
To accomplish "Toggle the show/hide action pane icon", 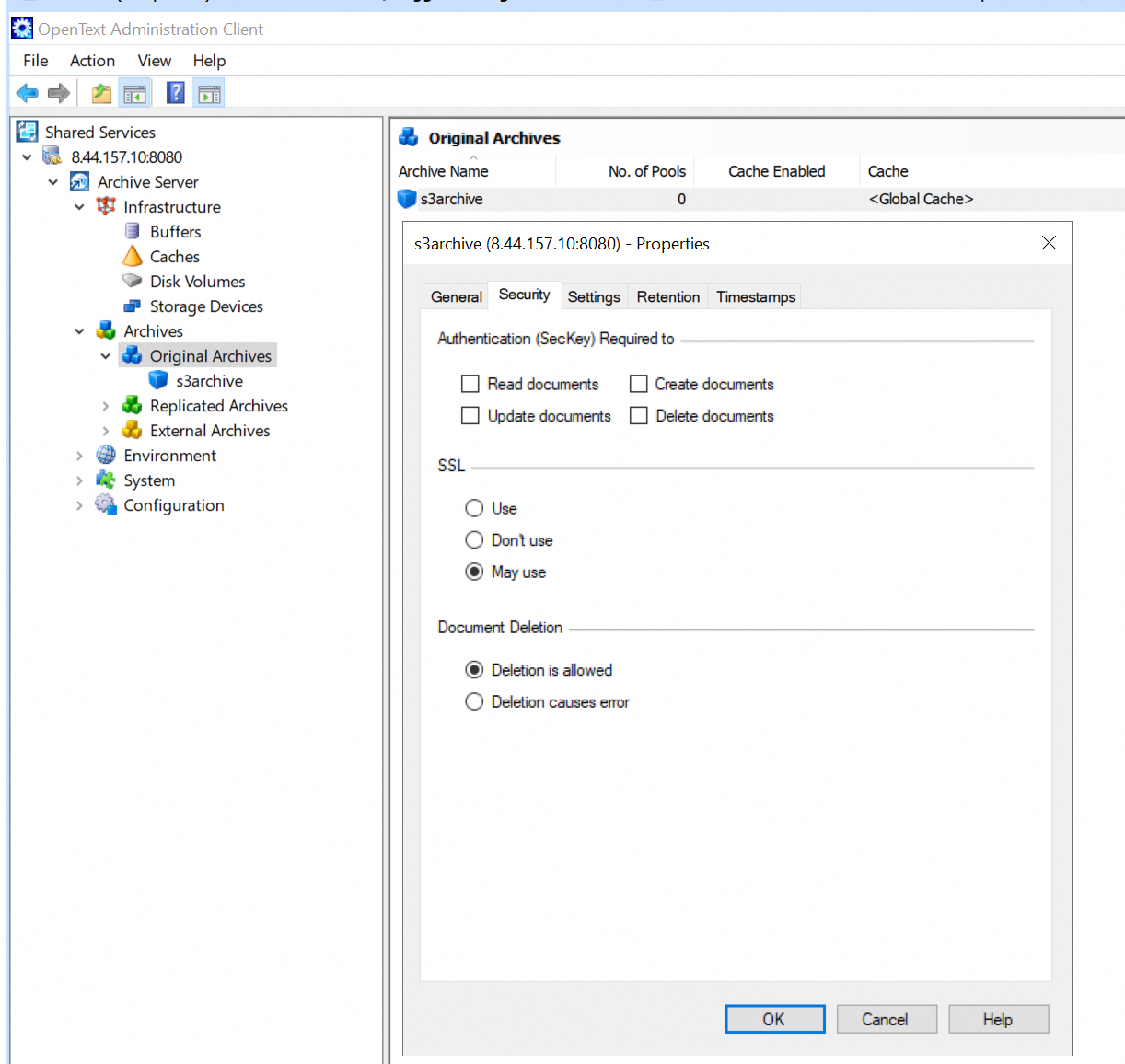I will click(210, 93).
